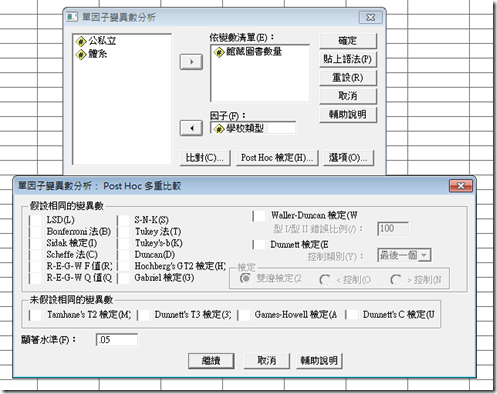Click 取消 in the Post Hoc dialog

[267, 361]
